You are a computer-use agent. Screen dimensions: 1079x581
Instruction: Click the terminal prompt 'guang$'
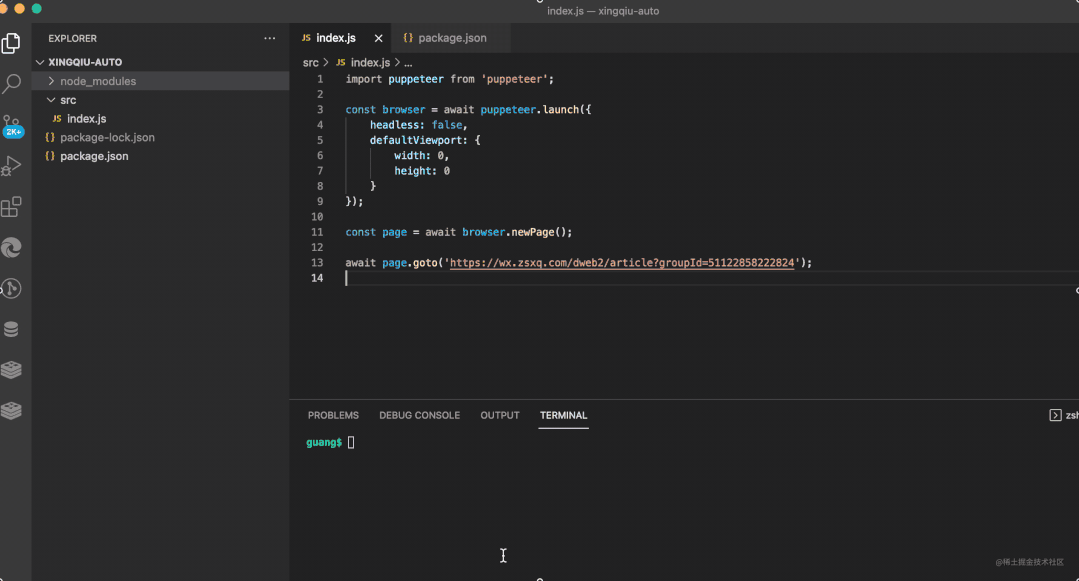[324, 443]
